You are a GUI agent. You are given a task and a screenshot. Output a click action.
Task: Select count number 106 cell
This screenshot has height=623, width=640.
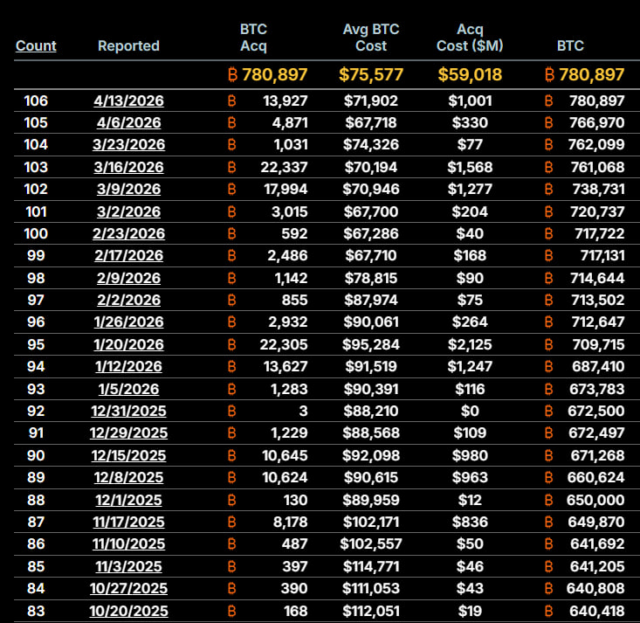pos(36,101)
